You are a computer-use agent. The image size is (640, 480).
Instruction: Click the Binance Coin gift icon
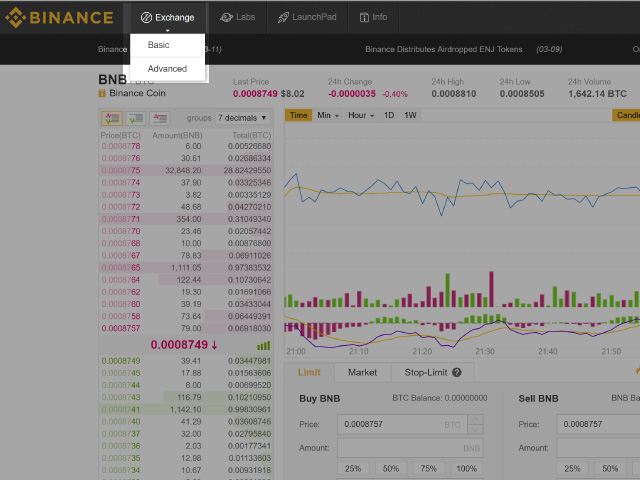[102, 93]
